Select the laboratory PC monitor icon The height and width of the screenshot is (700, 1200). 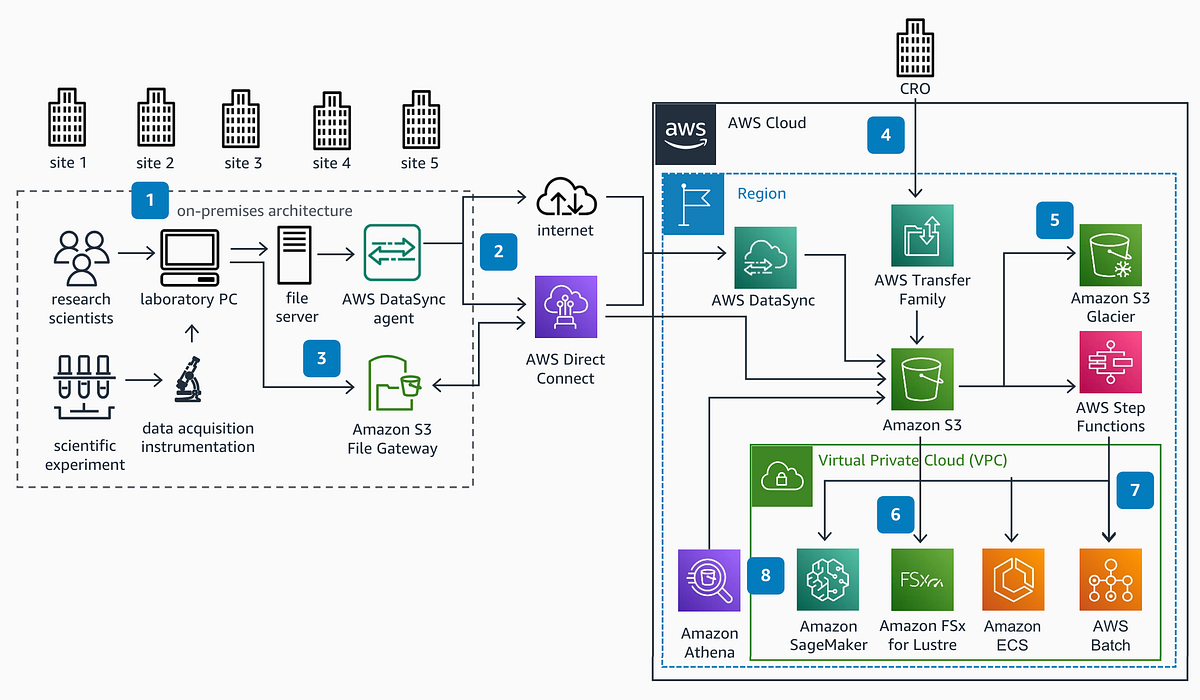188,253
